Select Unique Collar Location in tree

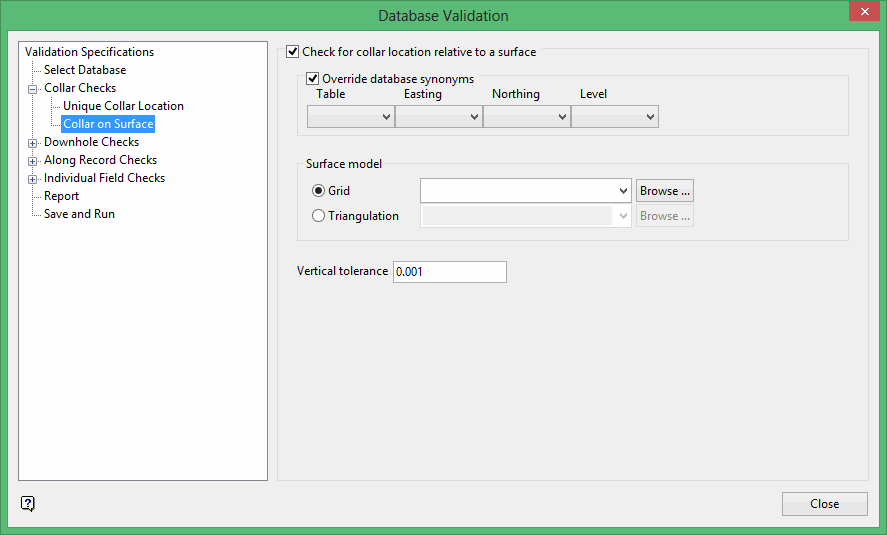click(123, 106)
